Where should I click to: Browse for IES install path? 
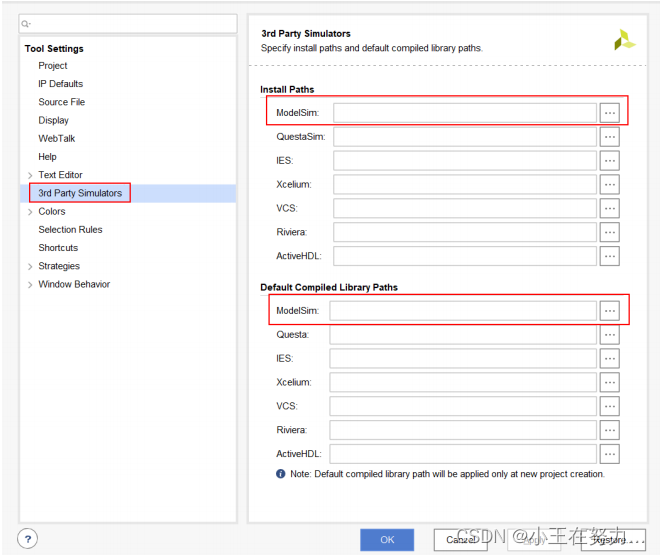609,161
